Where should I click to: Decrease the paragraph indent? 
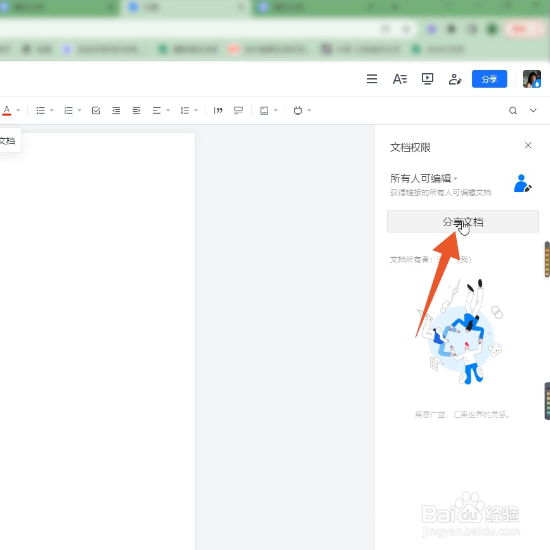click(116, 110)
